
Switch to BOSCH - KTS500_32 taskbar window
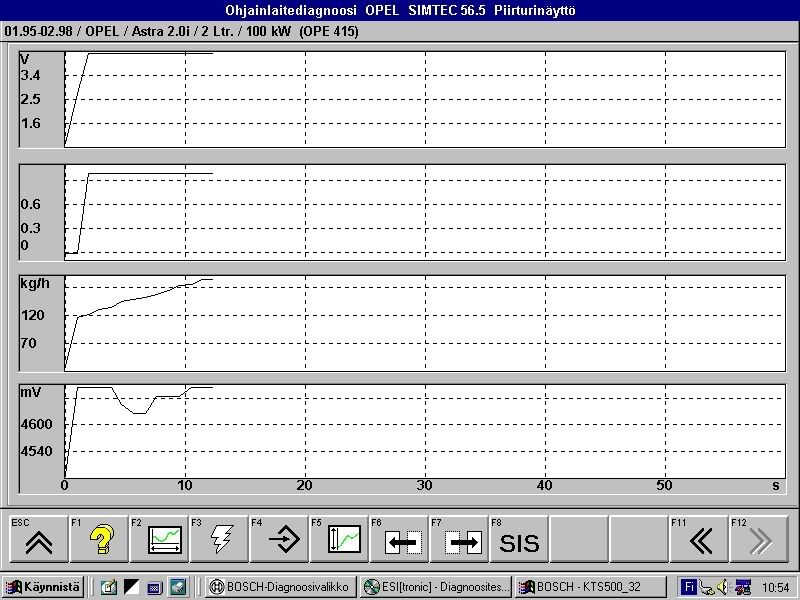click(594, 587)
